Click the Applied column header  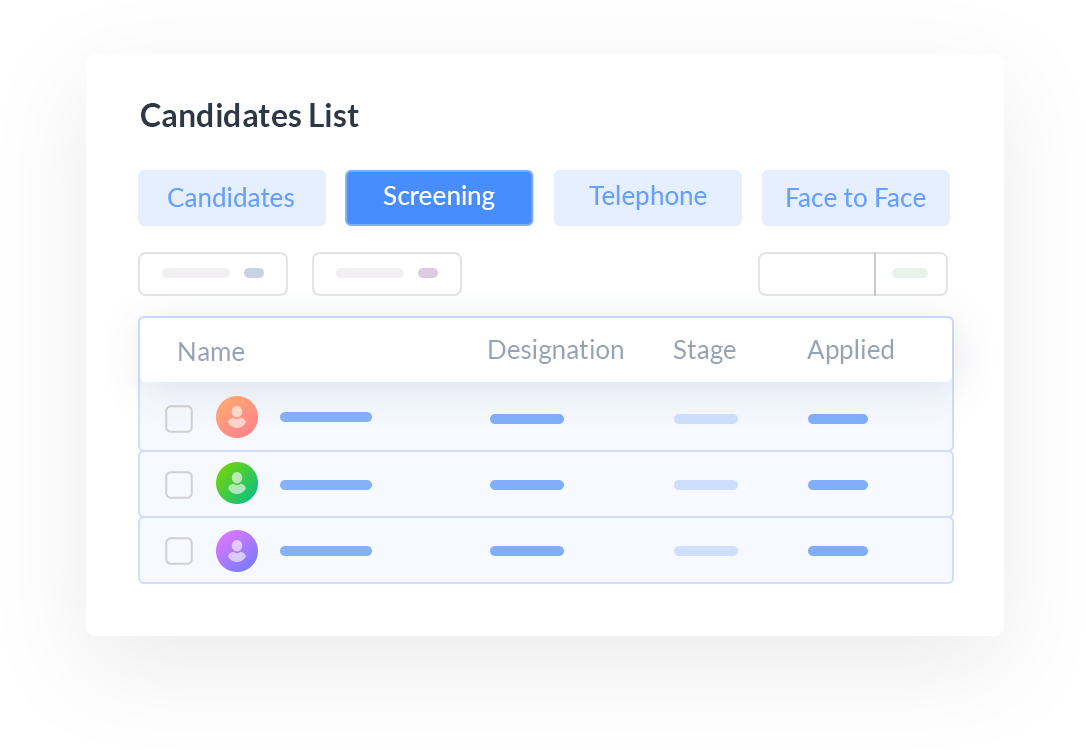coord(850,350)
